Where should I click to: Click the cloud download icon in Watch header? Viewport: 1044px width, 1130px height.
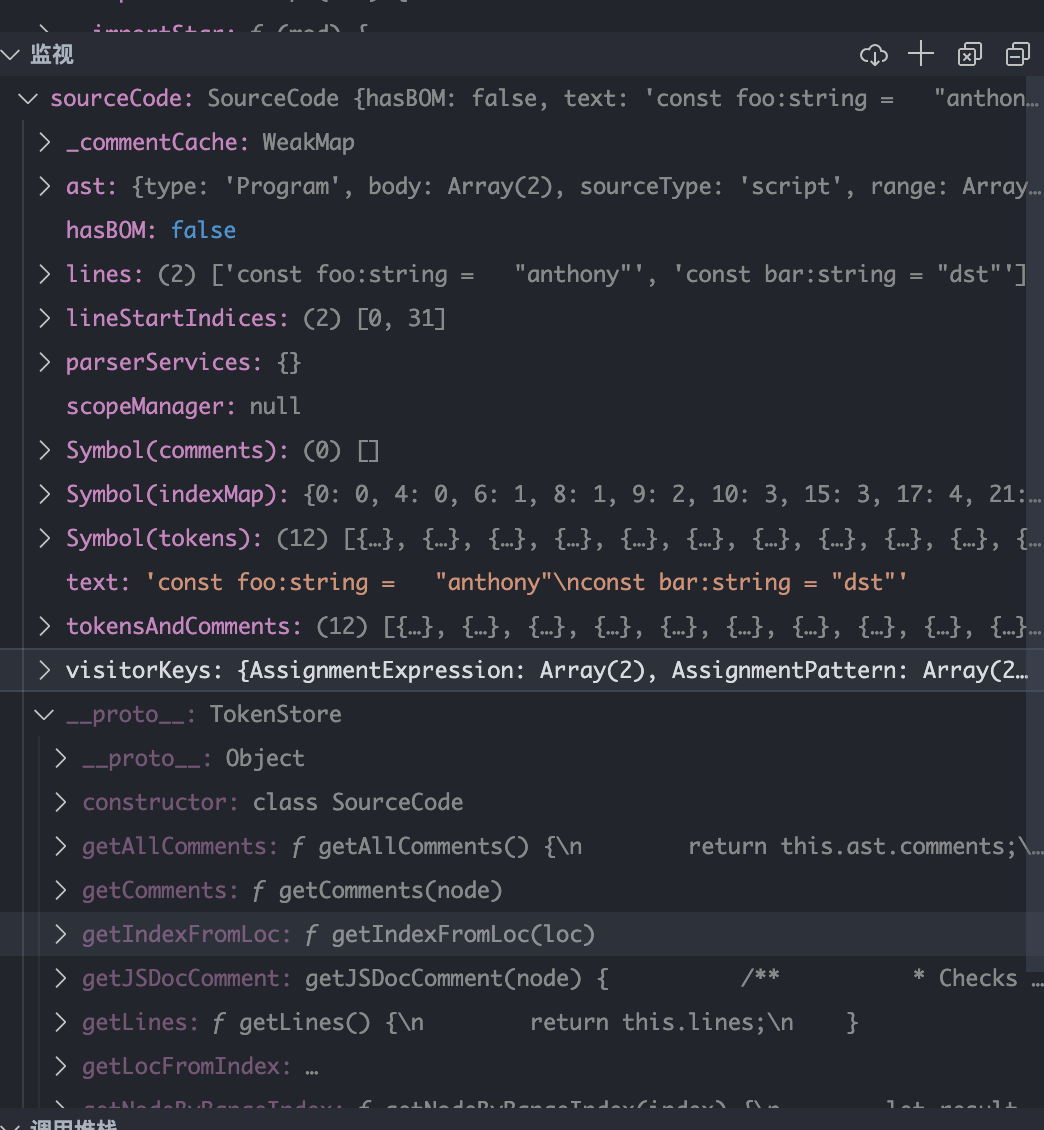pos(874,55)
